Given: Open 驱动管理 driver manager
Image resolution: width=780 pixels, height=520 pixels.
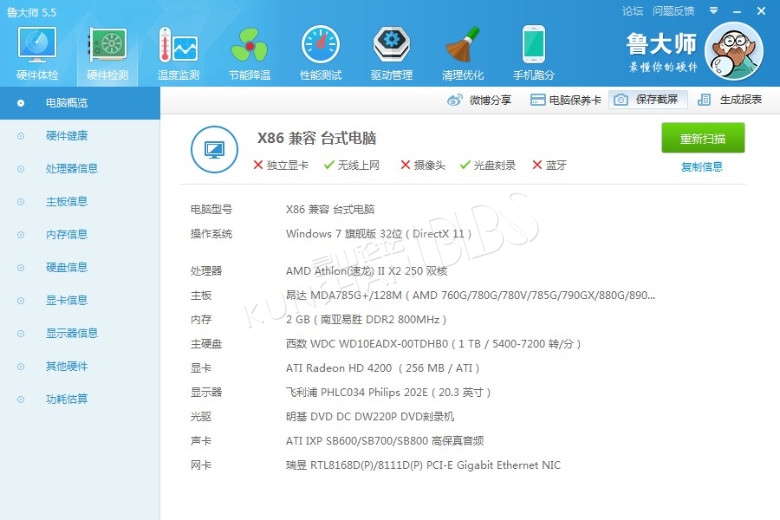Looking at the screenshot, I should (x=392, y=54).
